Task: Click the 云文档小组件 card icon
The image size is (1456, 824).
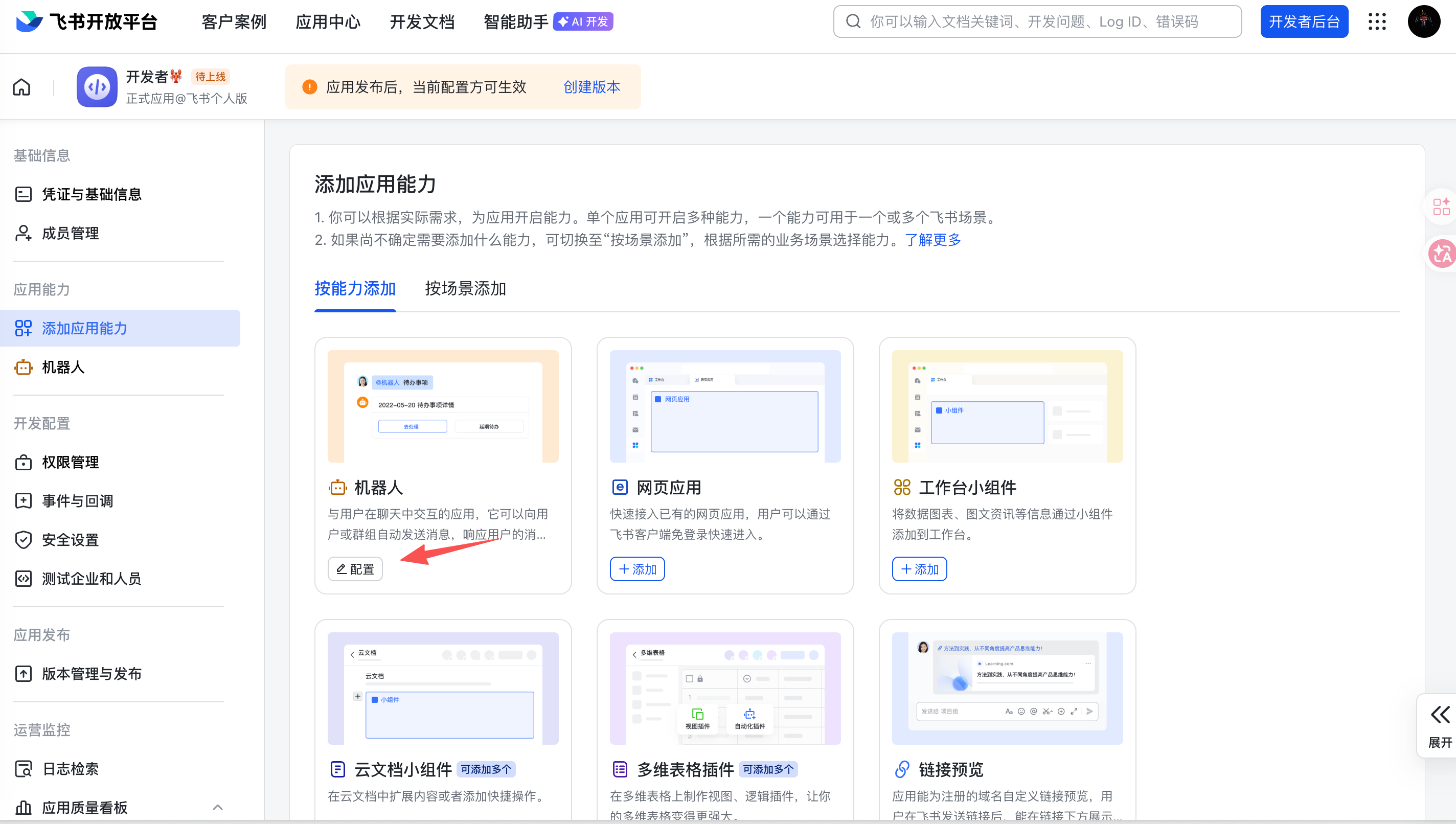Action: tap(337, 770)
